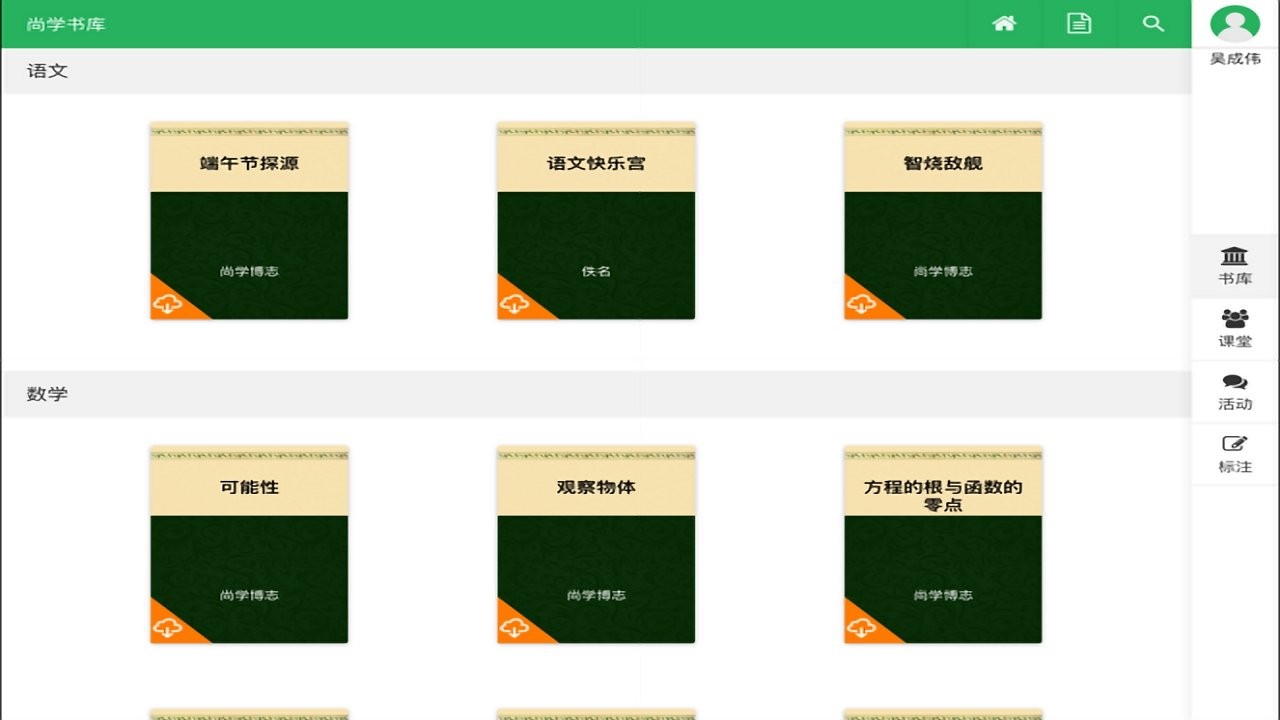Go to the home icon in header
Viewport: 1280px width, 720px height.
pyautogui.click(x=1004, y=23)
